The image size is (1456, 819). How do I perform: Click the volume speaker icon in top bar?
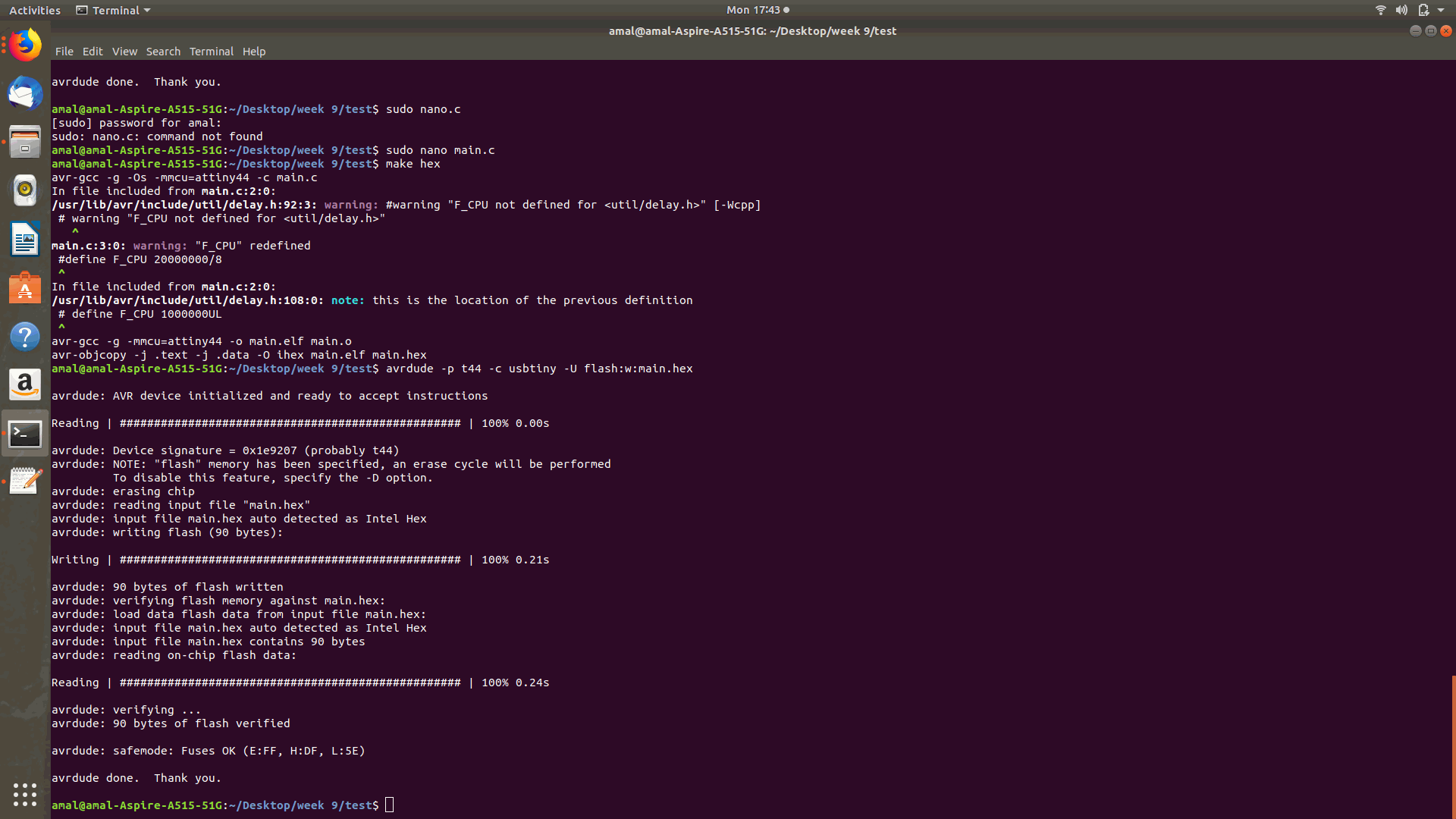click(1401, 10)
